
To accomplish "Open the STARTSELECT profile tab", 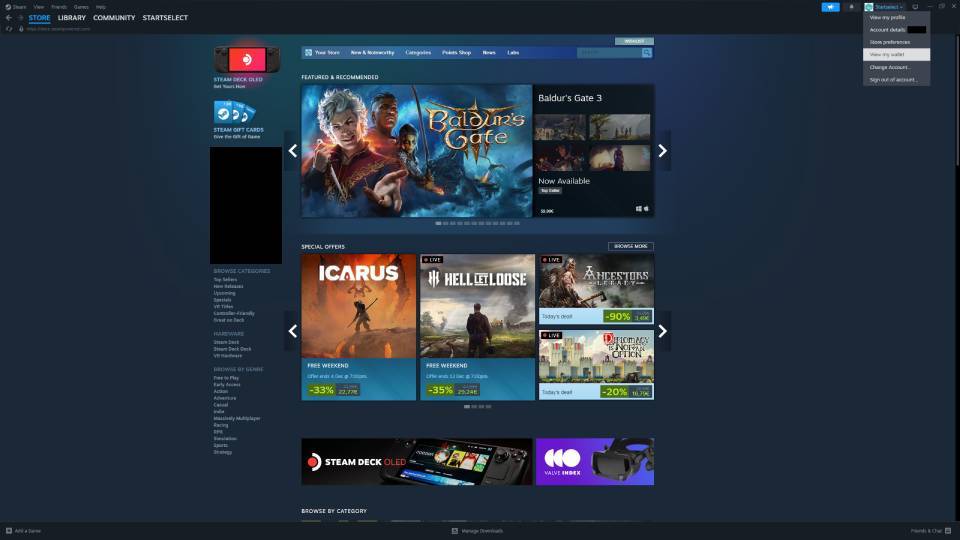I will [x=165, y=18].
